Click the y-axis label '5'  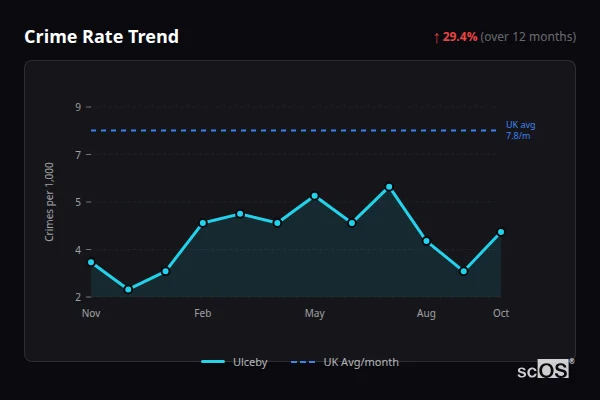tap(78, 202)
